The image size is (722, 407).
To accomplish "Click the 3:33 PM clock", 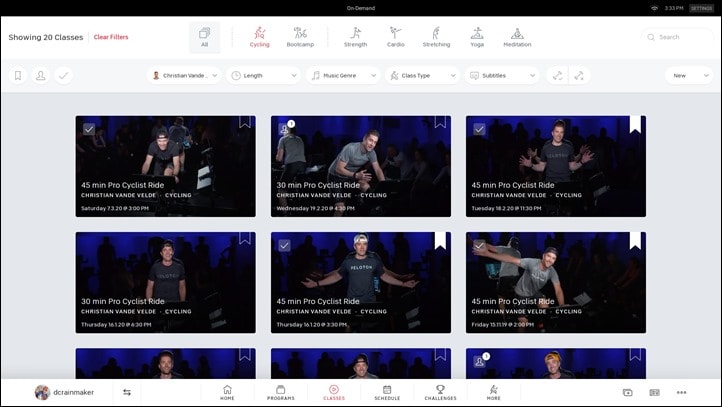I will 674,8.
